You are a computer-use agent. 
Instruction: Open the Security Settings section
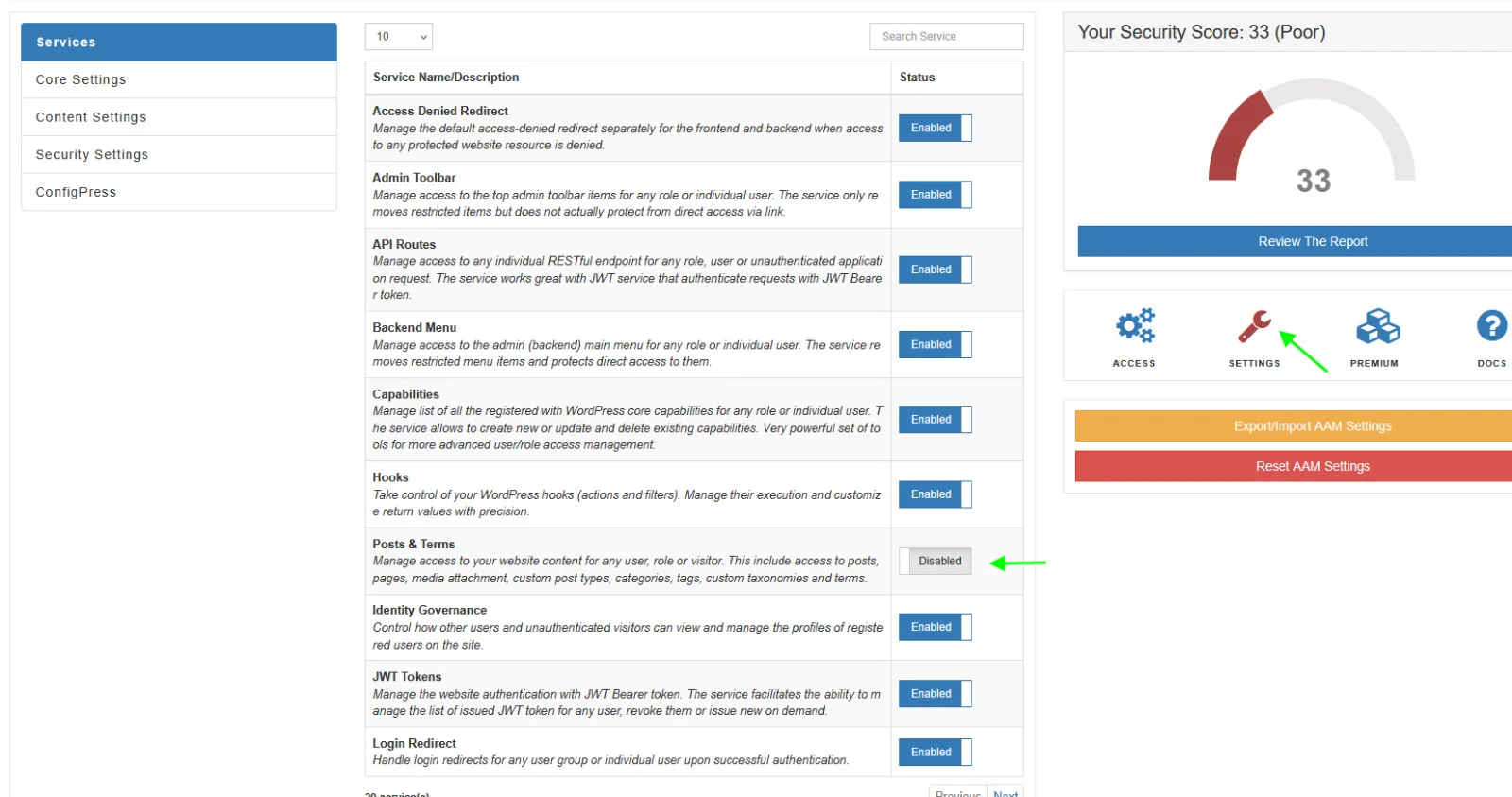[x=91, y=154]
